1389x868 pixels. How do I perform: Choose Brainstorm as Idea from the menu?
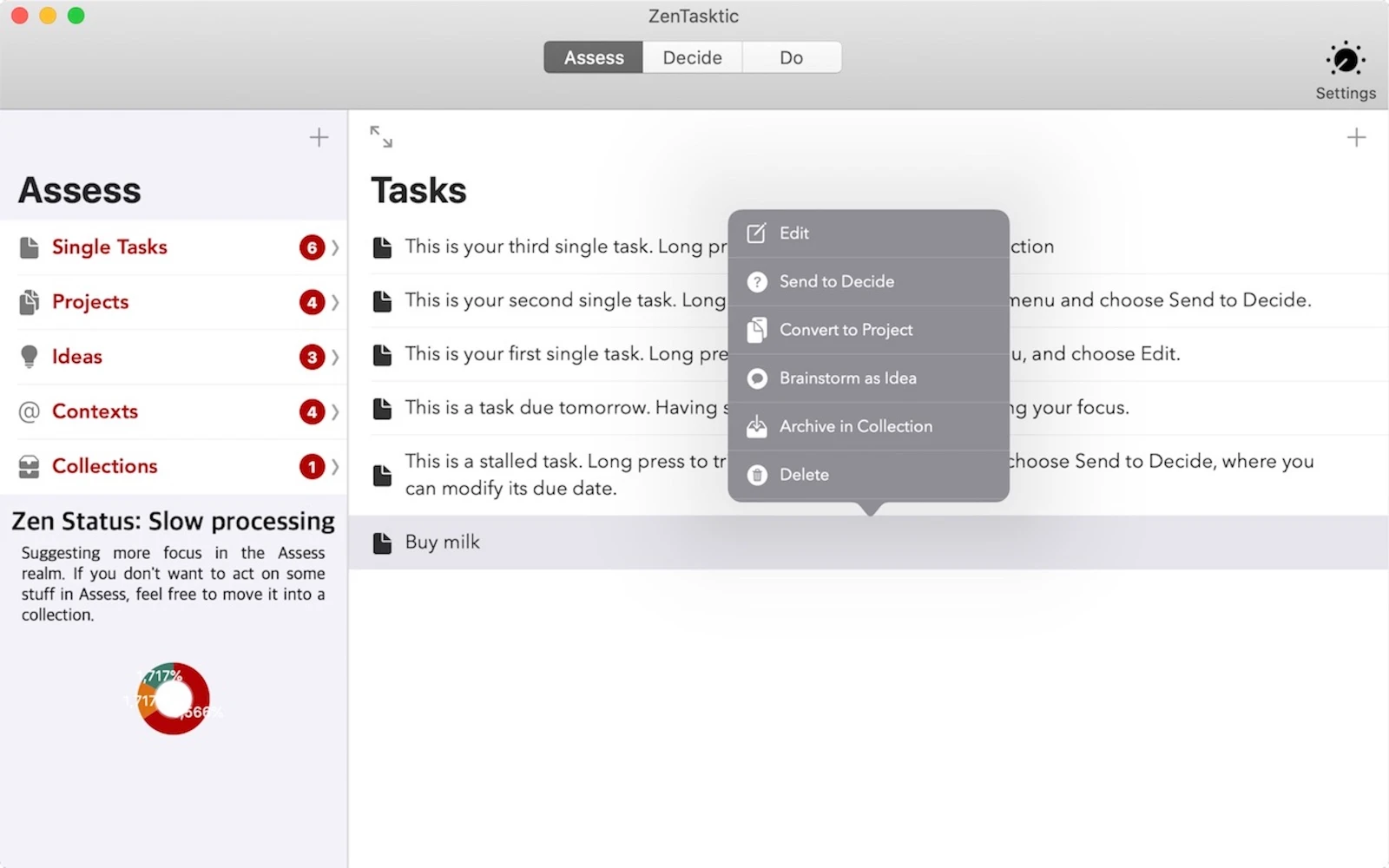tap(868, 378)
